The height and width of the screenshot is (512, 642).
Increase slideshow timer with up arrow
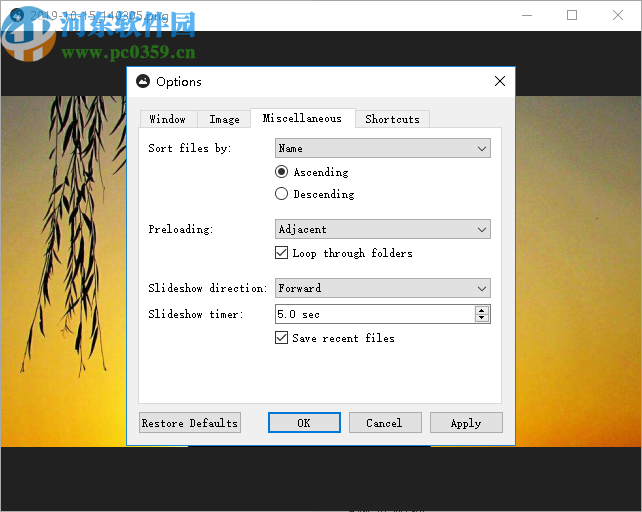point(482,310)
